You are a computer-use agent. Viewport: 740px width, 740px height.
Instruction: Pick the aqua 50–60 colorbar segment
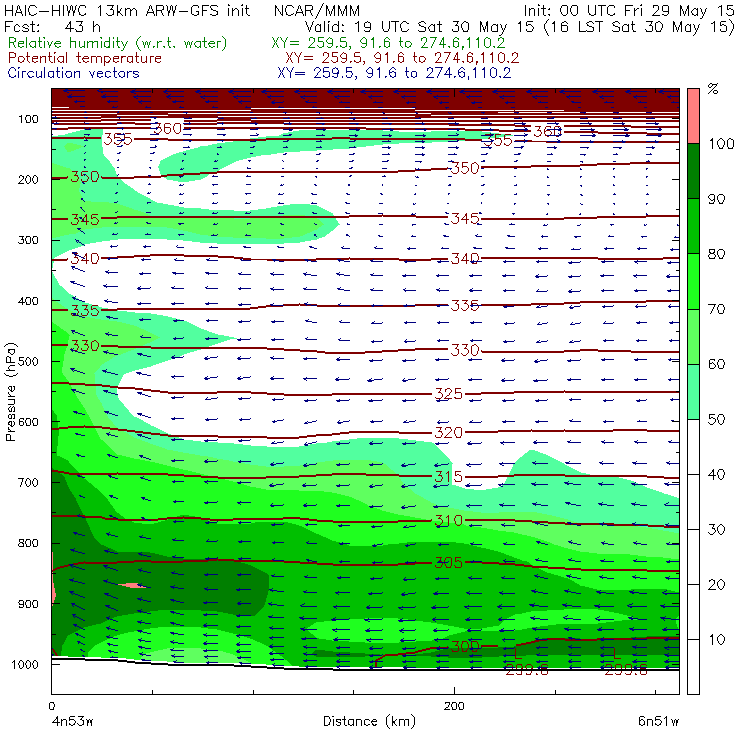(693, 391)
